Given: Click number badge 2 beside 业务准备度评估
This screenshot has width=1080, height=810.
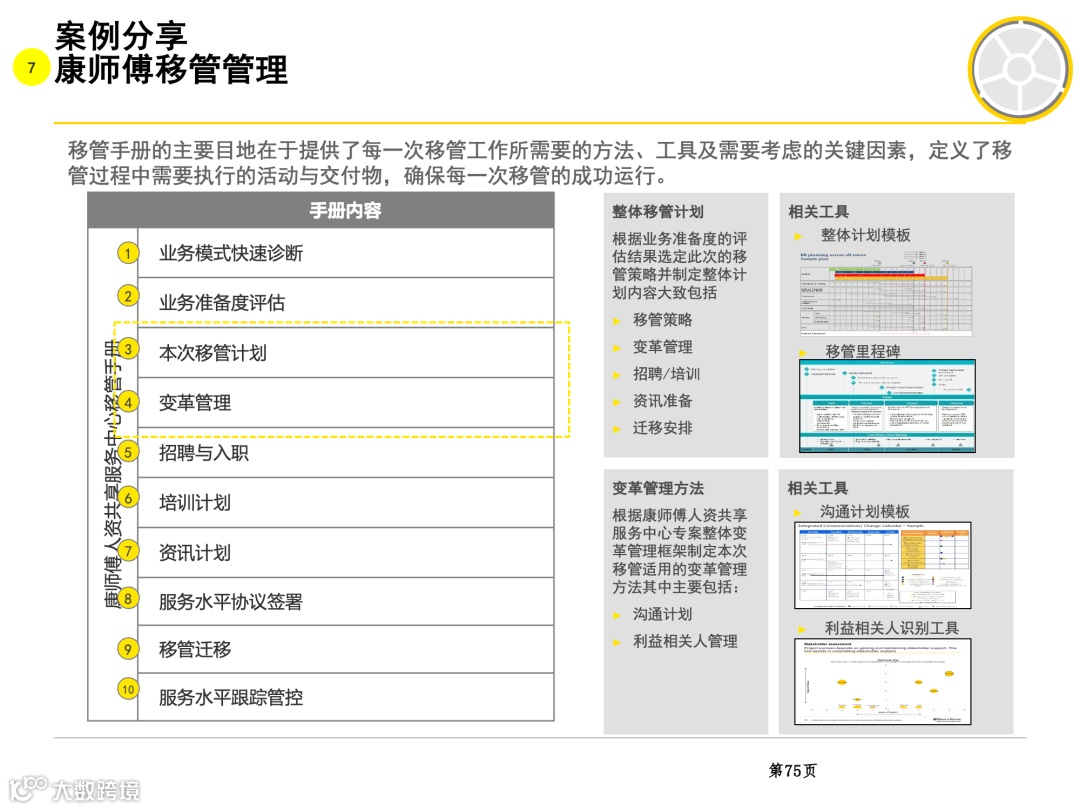Looking at the screenshot, I should pyautogui.click(x=127, y=296).
